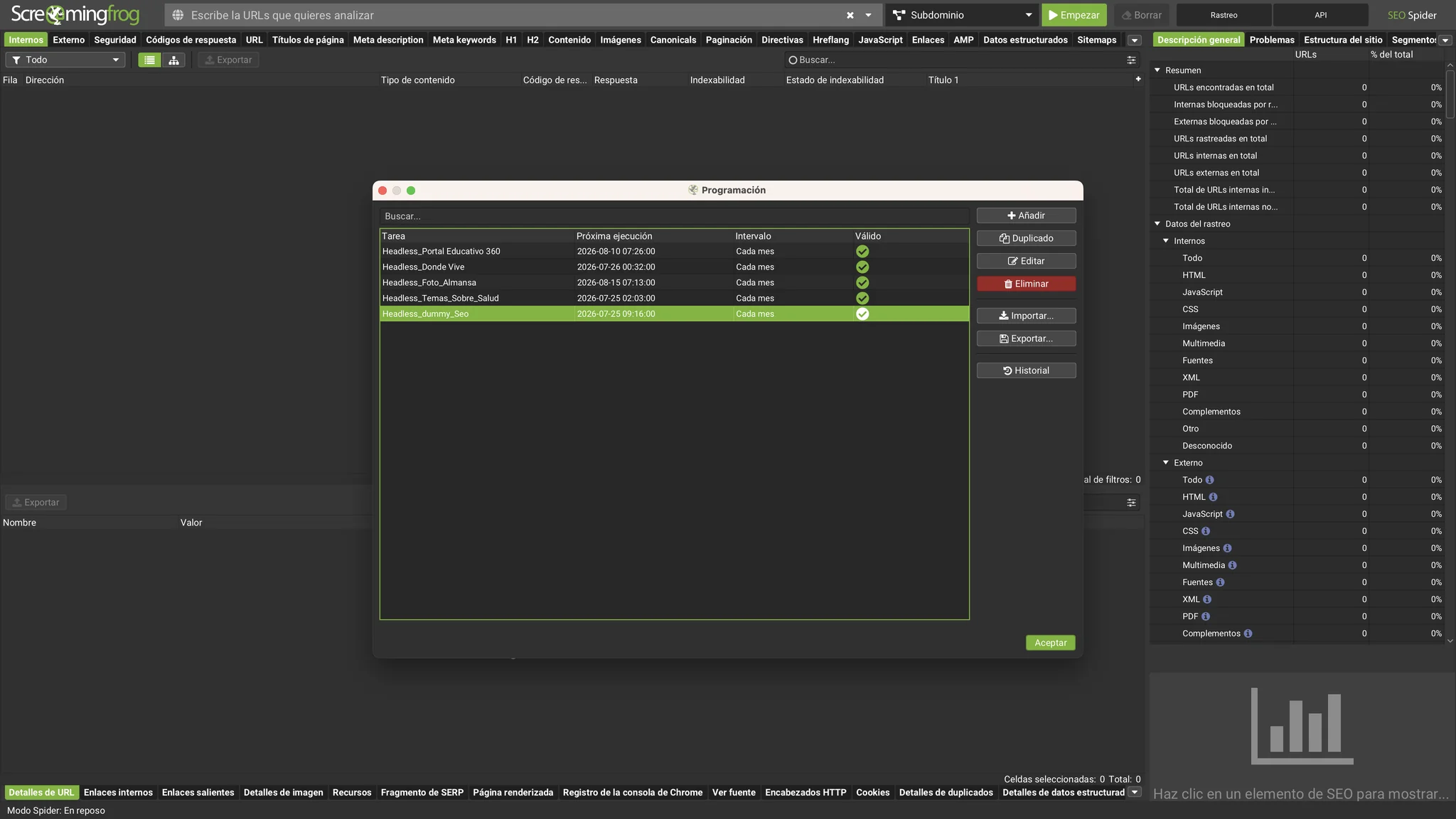Click info icon next to Externo Todo
The image size is (1456, 819).
click(1209, 480)
